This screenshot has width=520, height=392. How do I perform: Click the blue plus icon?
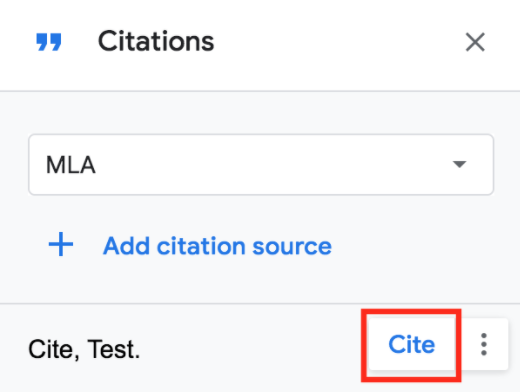coord(61,244)
